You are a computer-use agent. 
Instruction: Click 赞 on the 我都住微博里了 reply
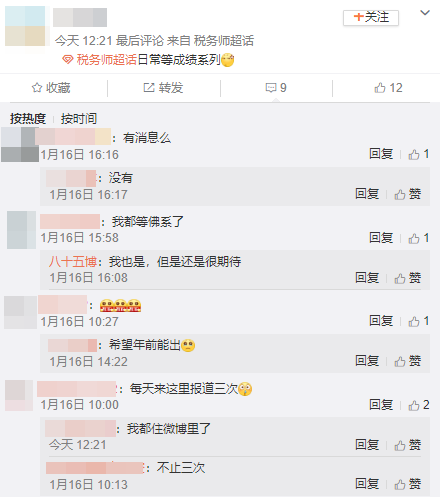pos(408,445)
